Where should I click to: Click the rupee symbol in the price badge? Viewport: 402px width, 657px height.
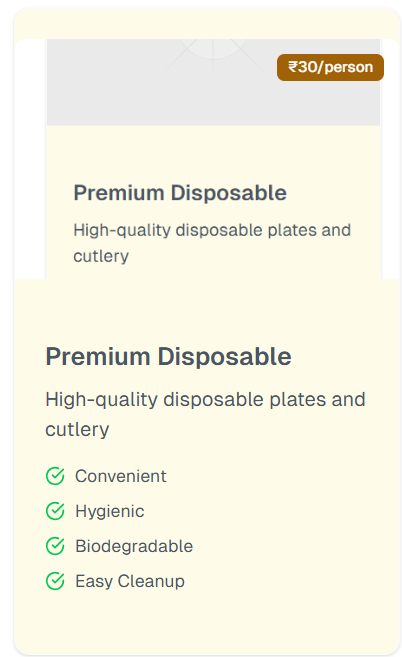click(293, 67)
